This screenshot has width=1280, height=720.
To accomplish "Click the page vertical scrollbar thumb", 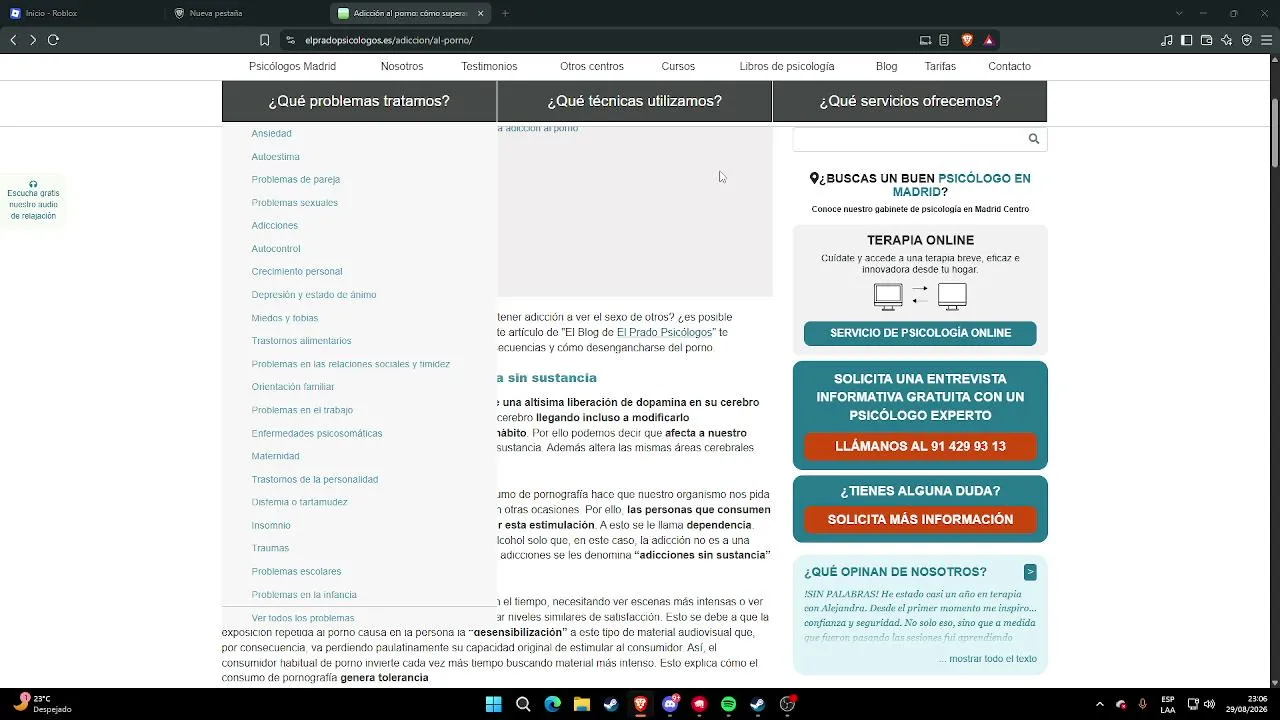I will [x=1275, y=132].
